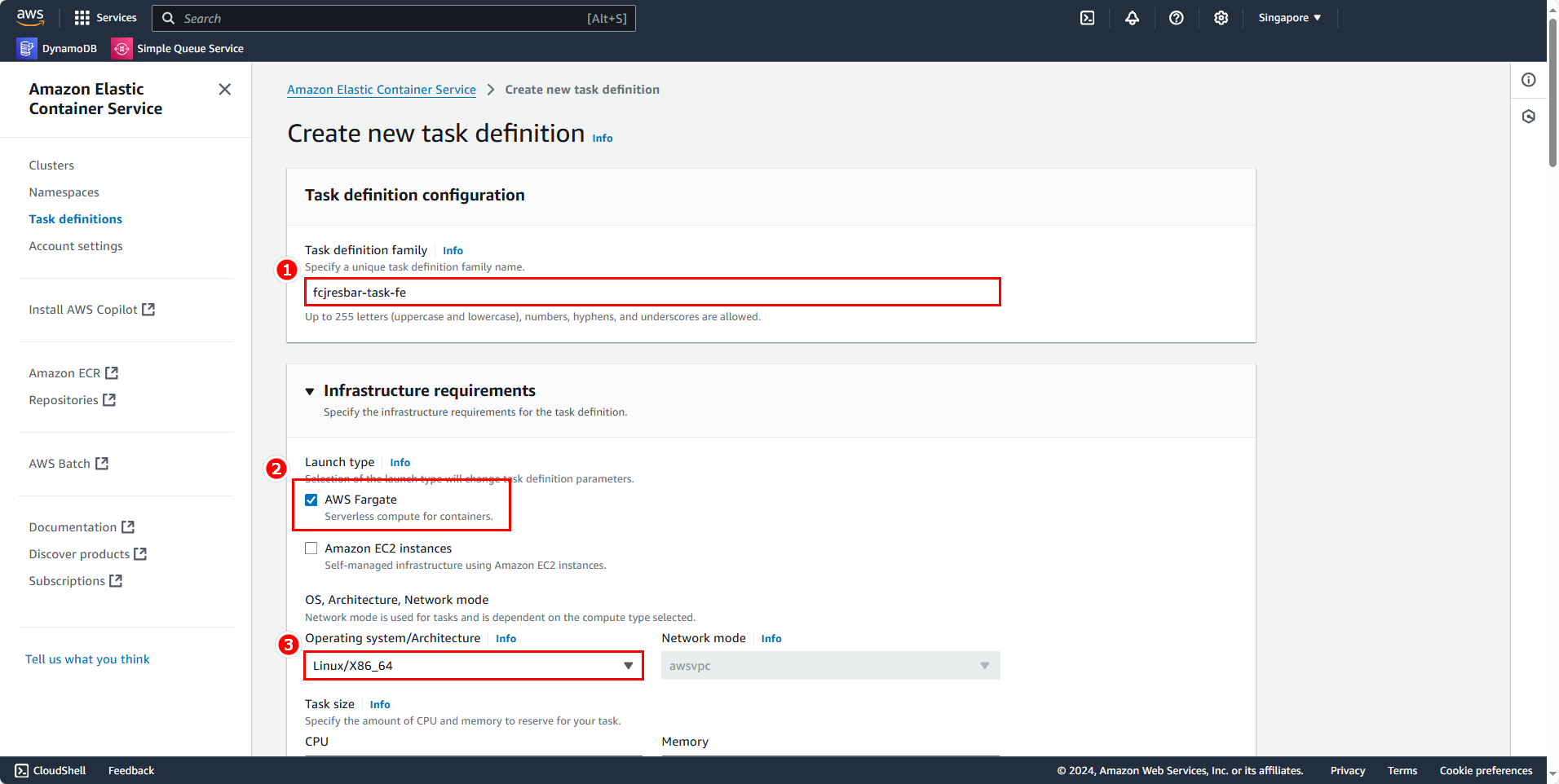Click the task definition family name field
This screenshot has height=784, width=1559.
(x=652, y=293)
